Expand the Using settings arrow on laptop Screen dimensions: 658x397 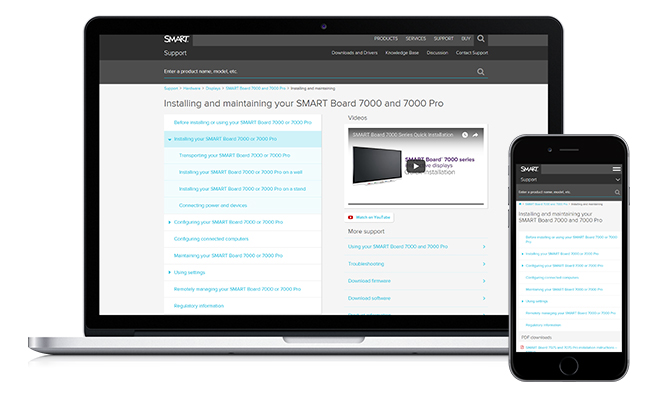coord(170,273)
